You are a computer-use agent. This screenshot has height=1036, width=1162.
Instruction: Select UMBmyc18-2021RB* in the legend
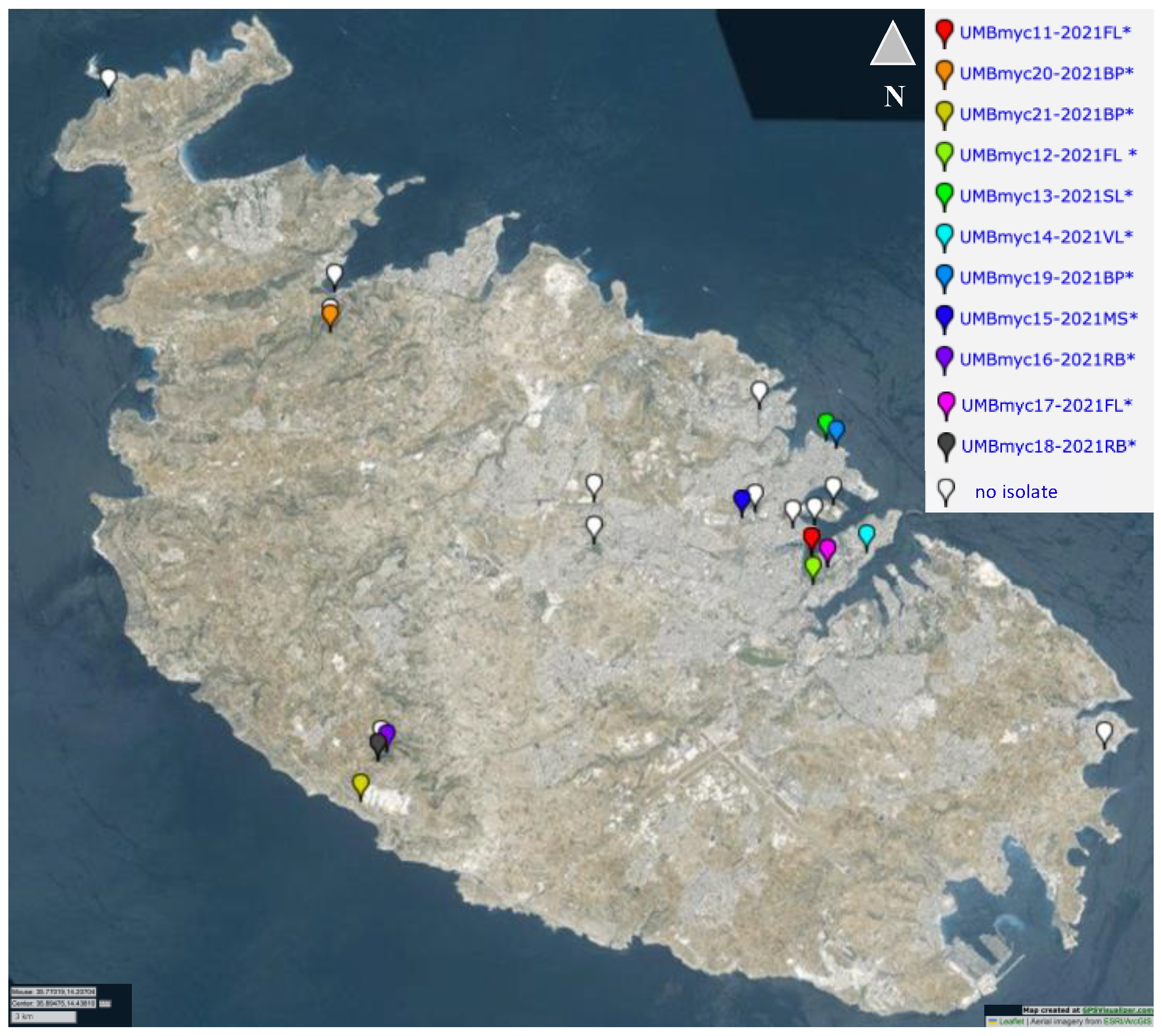coord(1048,446)
